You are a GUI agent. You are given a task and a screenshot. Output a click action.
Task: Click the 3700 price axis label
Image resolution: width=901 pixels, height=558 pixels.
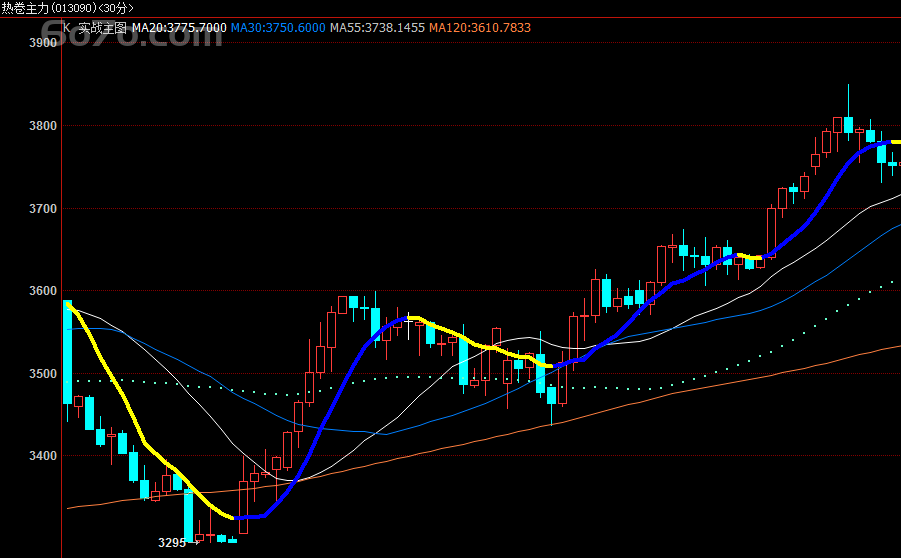click(43, 209)
